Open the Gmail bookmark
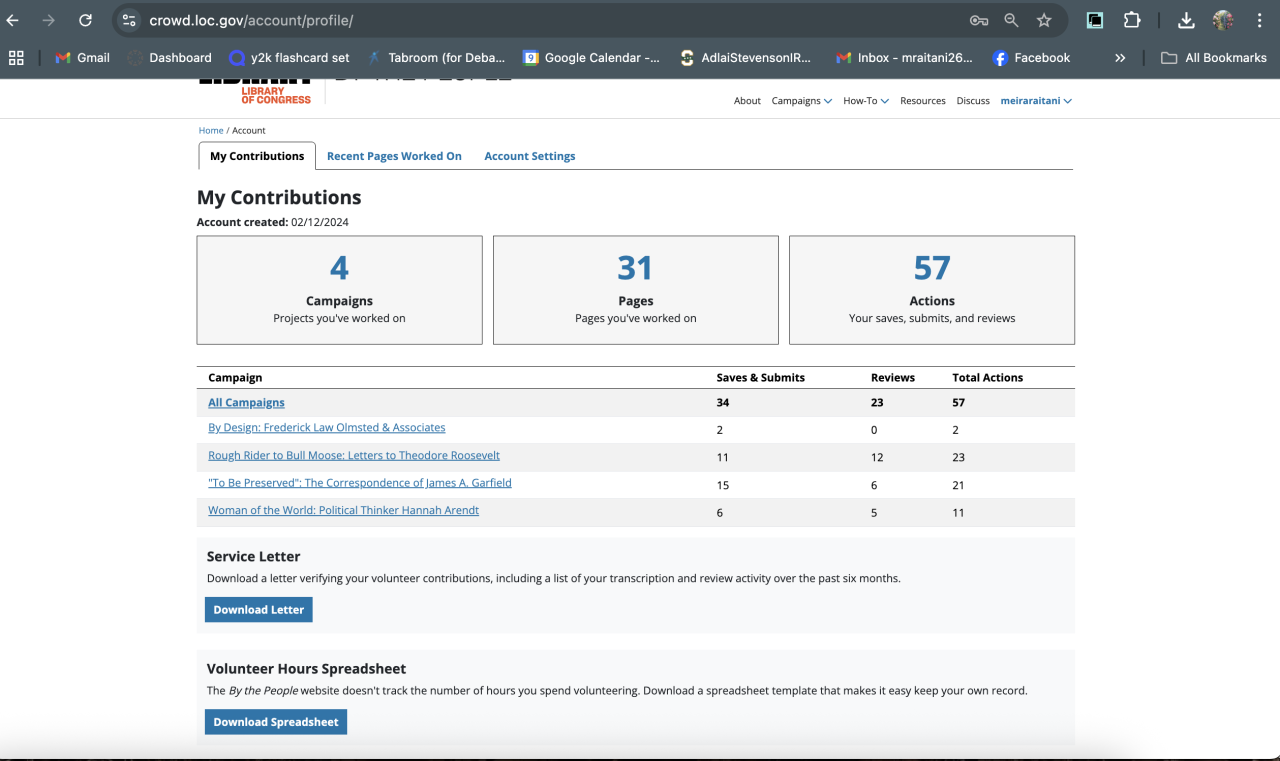Viewport: 1280px width, 761px height. [82, 58]
